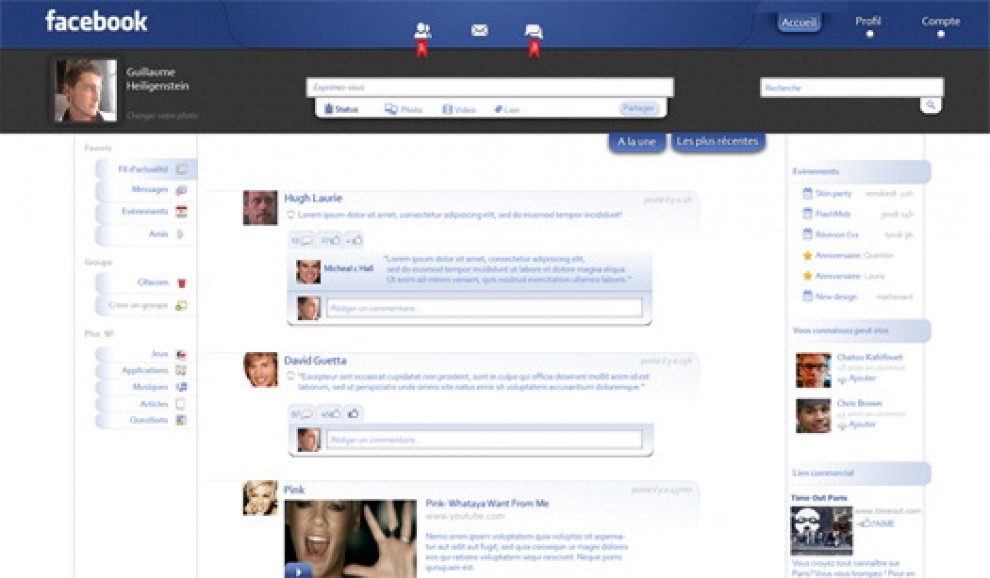Click Hugh Laurie's profile picture

pyautogui.click(x=260, y=207)
